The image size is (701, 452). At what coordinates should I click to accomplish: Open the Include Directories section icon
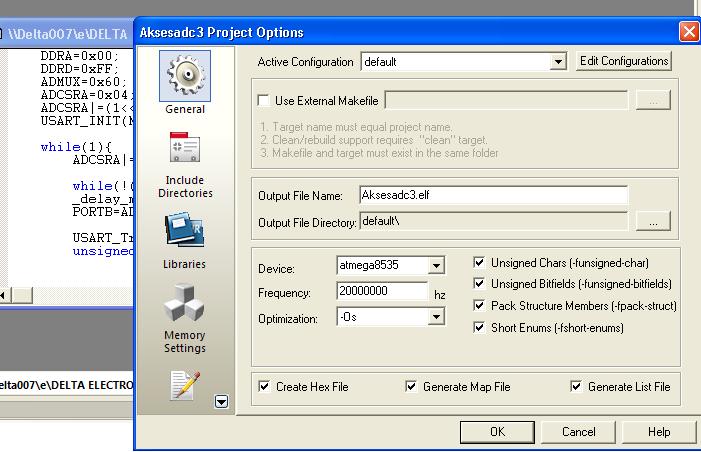(x=184, y=150)
